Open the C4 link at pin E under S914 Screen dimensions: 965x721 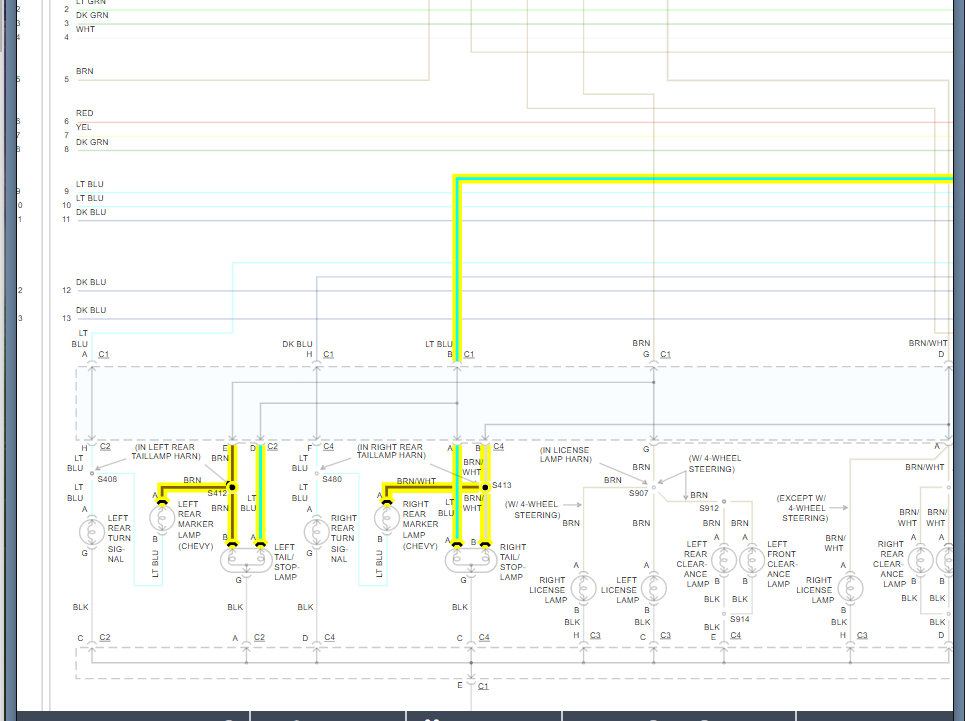pos(735,635)
